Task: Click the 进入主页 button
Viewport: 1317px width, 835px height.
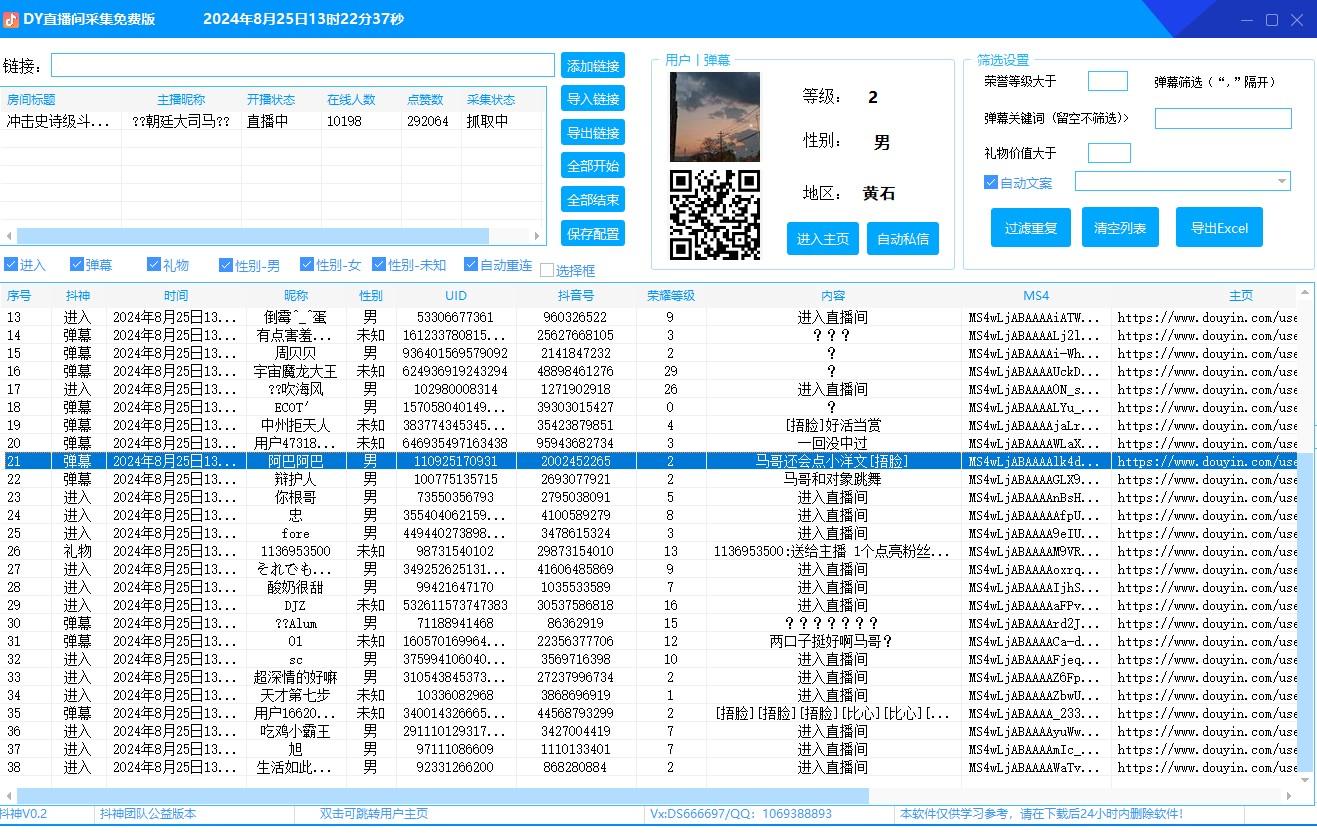Action: tap(822, 238)
